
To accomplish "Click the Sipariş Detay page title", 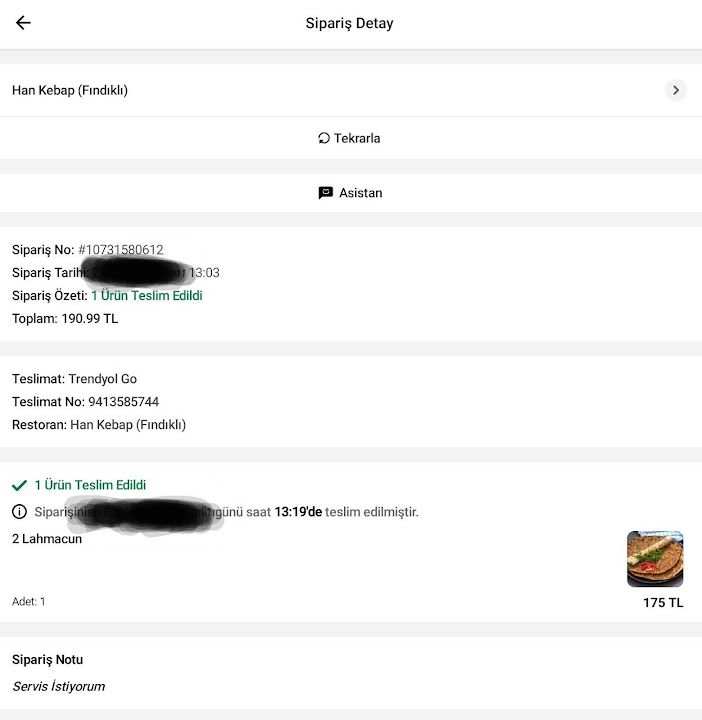I will coord(349,23).
